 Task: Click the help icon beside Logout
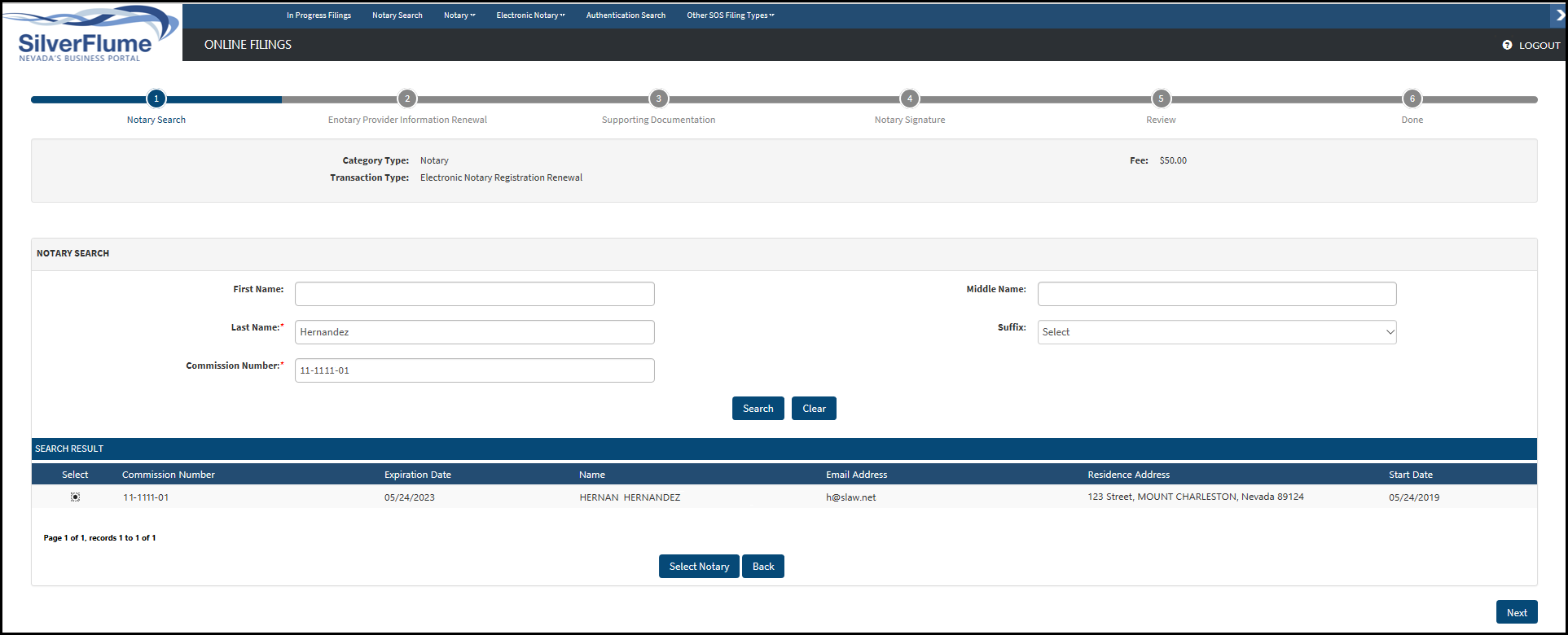click(x=1507, y=46)
